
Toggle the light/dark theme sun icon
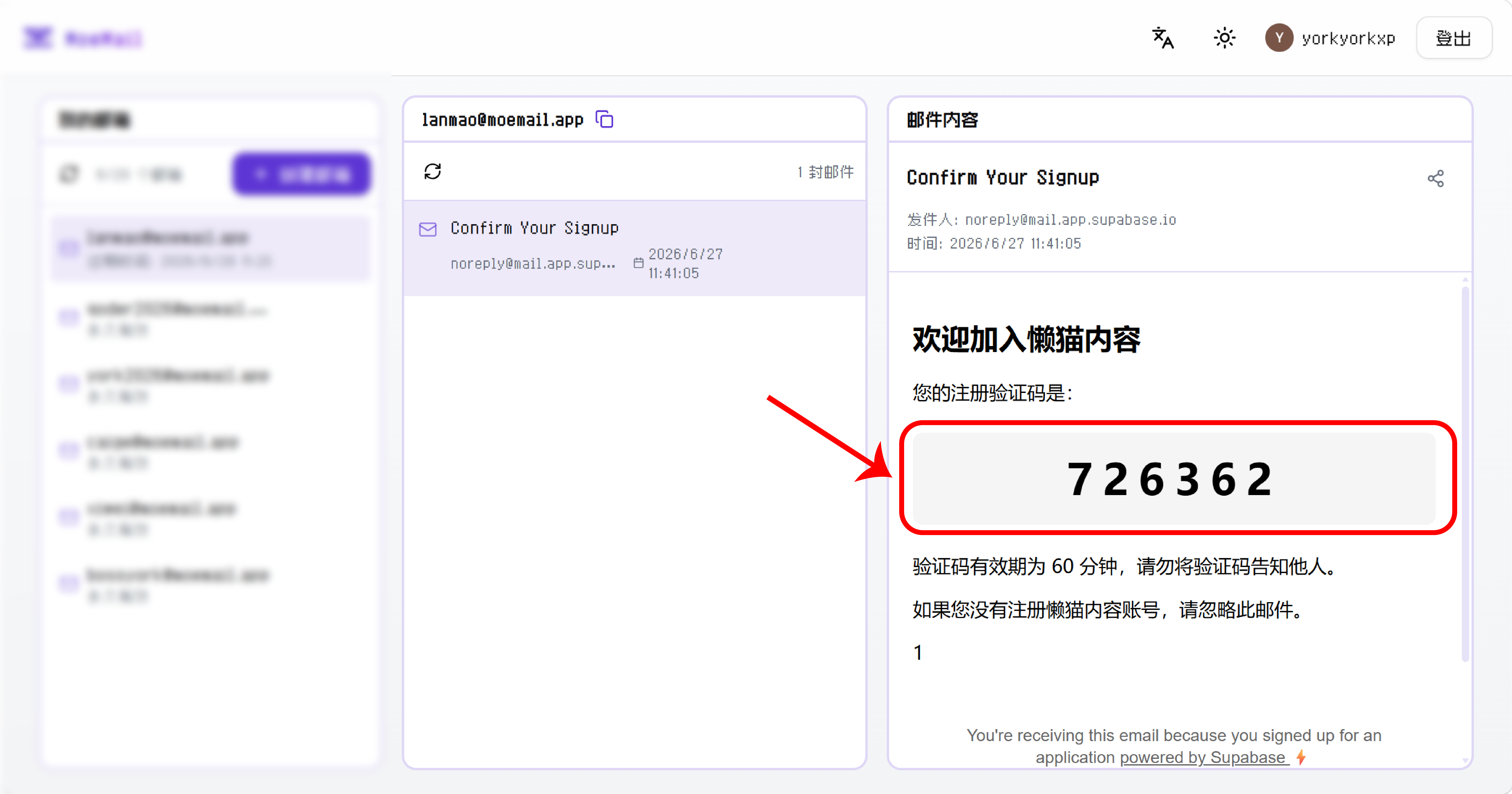1224,38
